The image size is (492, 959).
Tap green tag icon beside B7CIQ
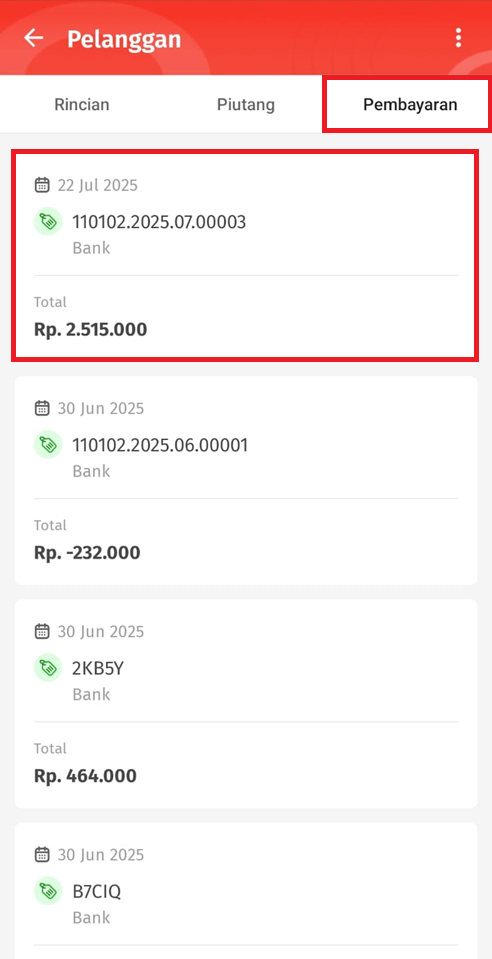click(48, 890)
